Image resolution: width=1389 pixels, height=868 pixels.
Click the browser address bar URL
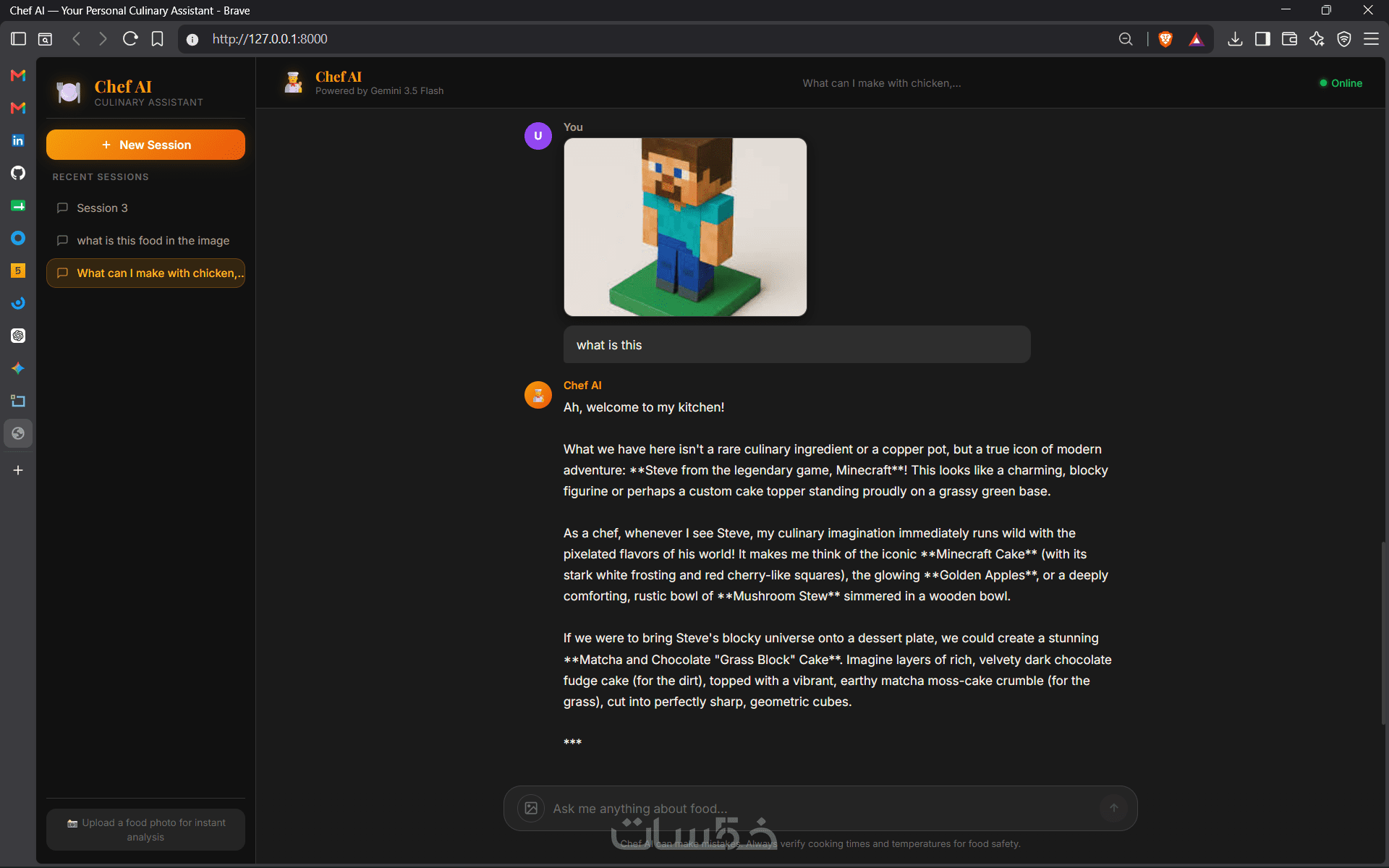click(270, 39)
